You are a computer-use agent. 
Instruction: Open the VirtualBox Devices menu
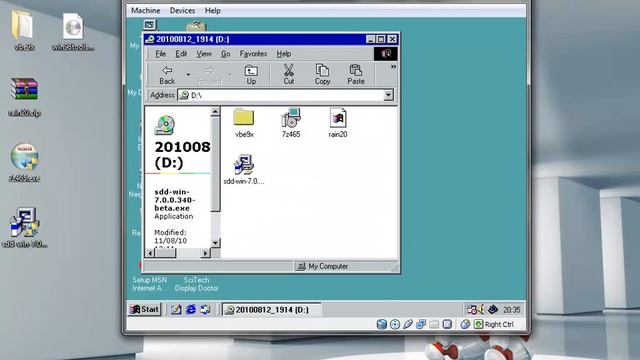pyautogui.click(x=182, y=11)
